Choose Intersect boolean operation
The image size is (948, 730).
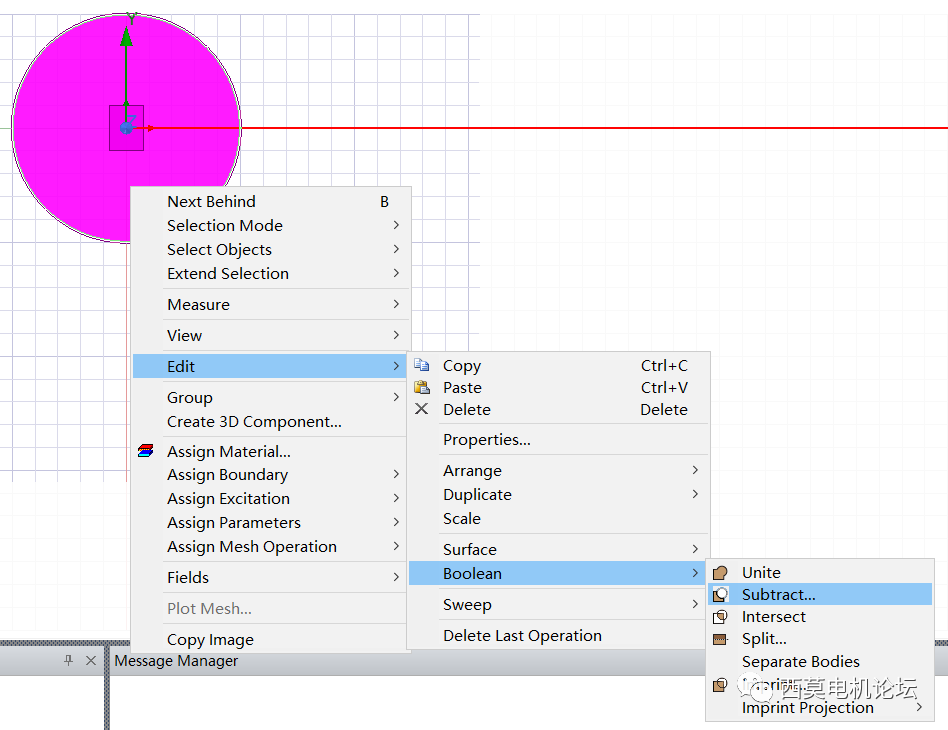pos(820,617)
